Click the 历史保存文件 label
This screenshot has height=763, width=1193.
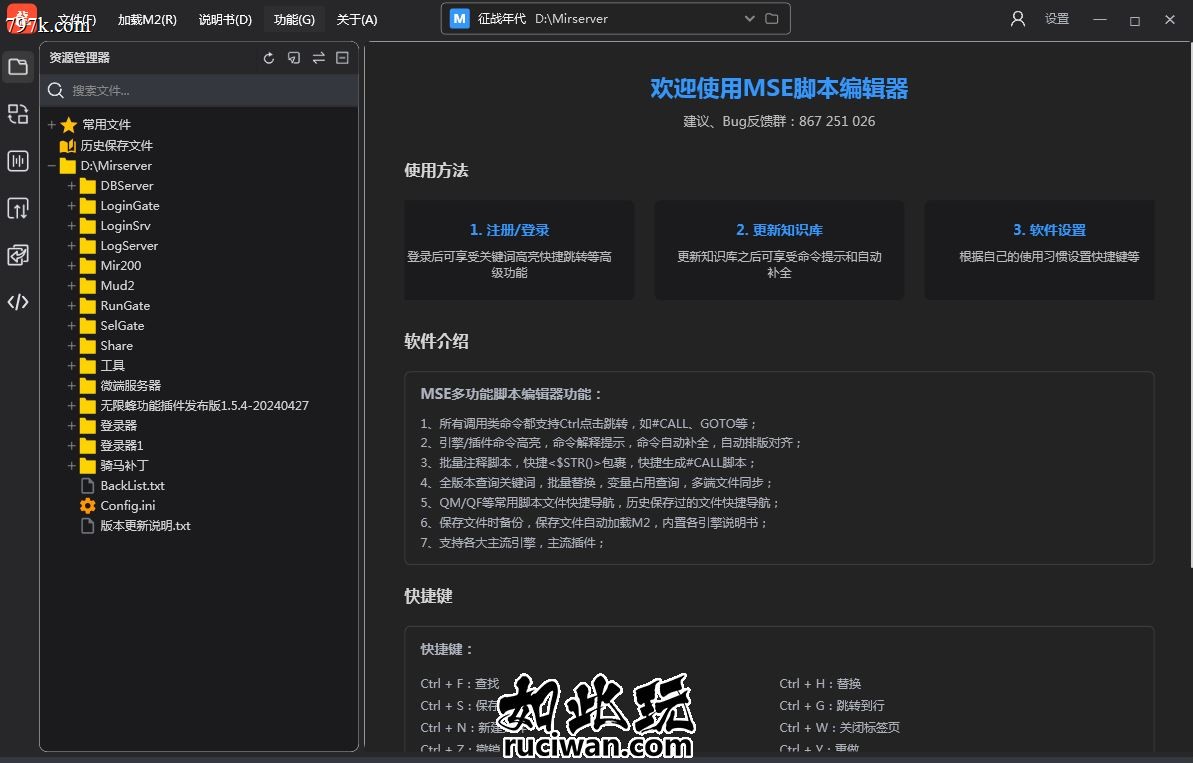pyautogui.click(x=116, y=145)
